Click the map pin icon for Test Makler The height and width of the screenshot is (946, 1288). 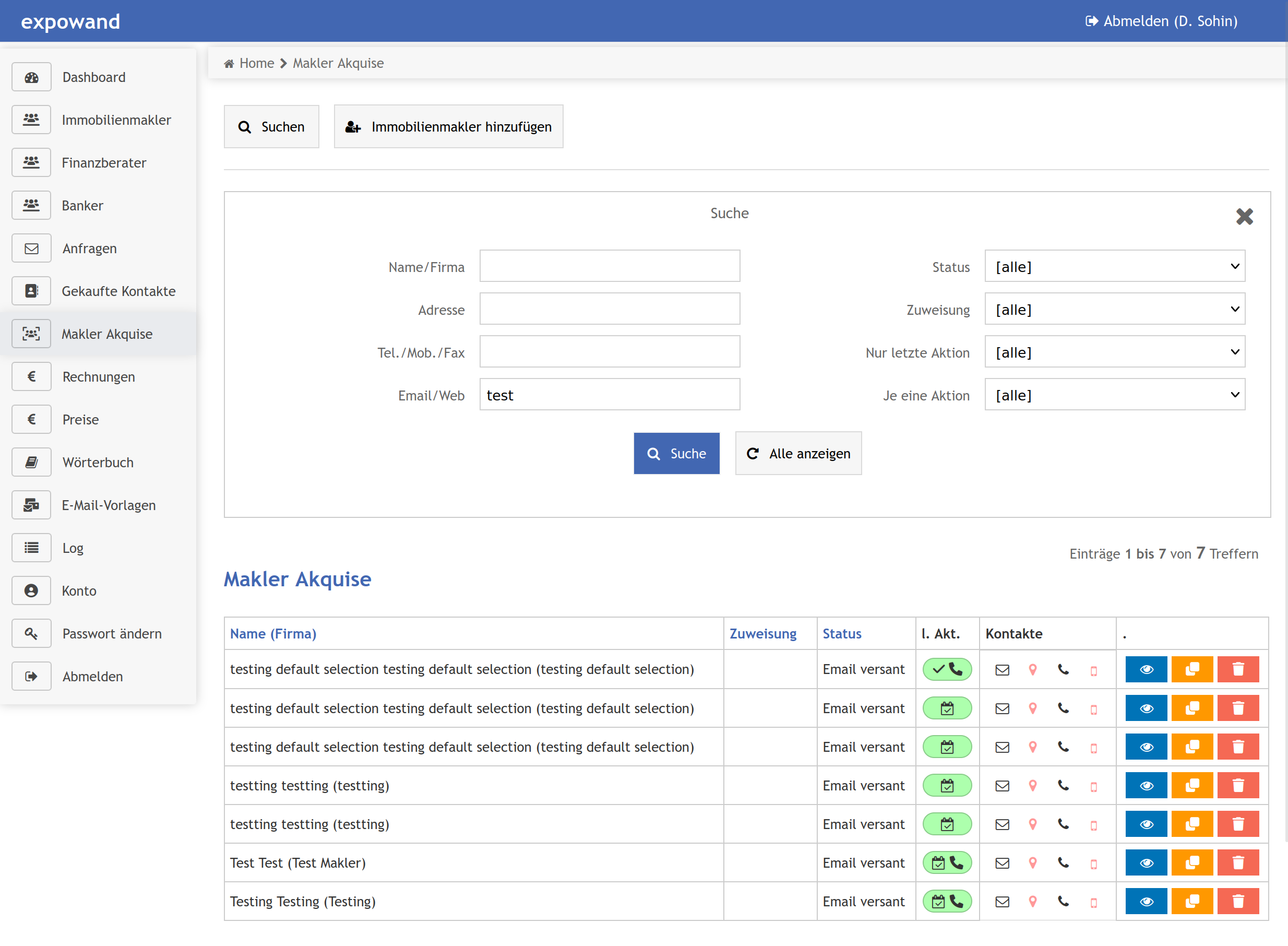point(1033,863)
